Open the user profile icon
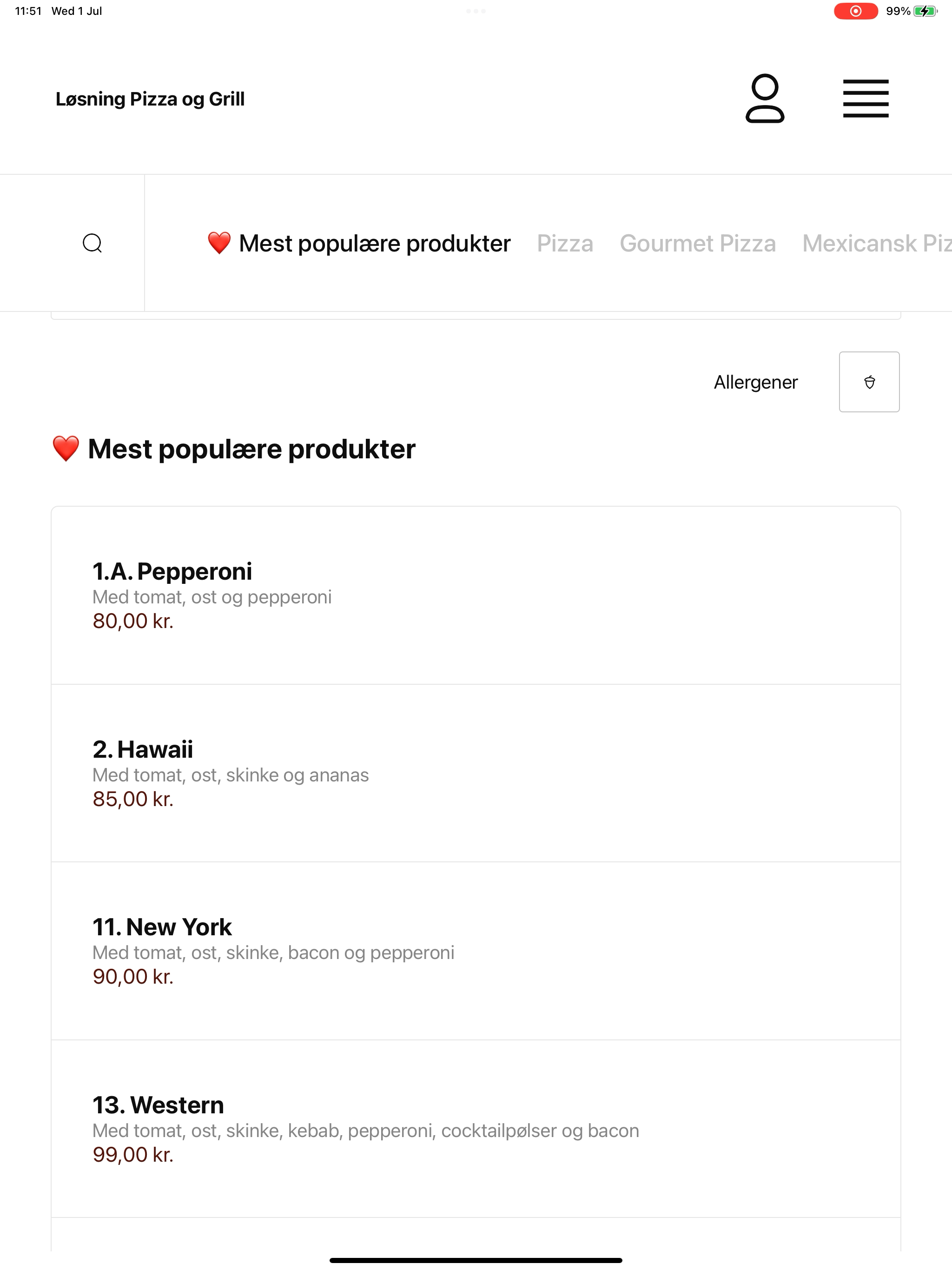The height and width of the screenshot is (1270, 952). pyautogui.click(x=764, y=98)
